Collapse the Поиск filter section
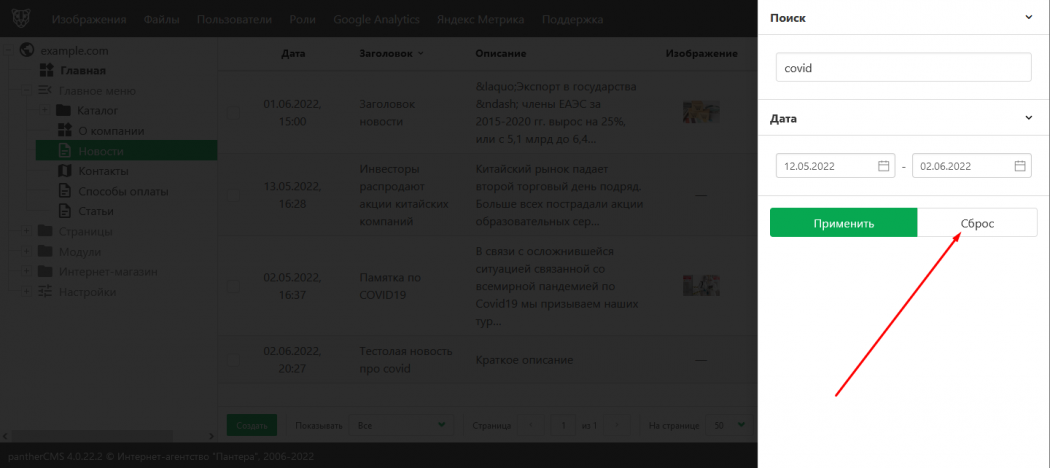The width and height of the screenshot is (1050, 468). [x=1028, y=18]
